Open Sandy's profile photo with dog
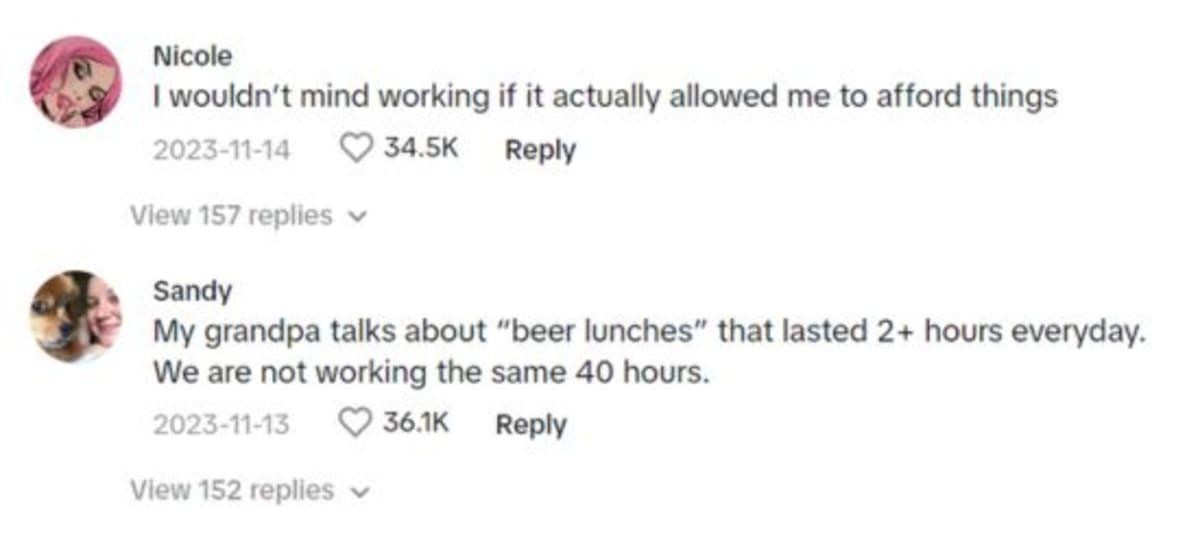The height and width of the screenshot is (545, 1200). 76,316
